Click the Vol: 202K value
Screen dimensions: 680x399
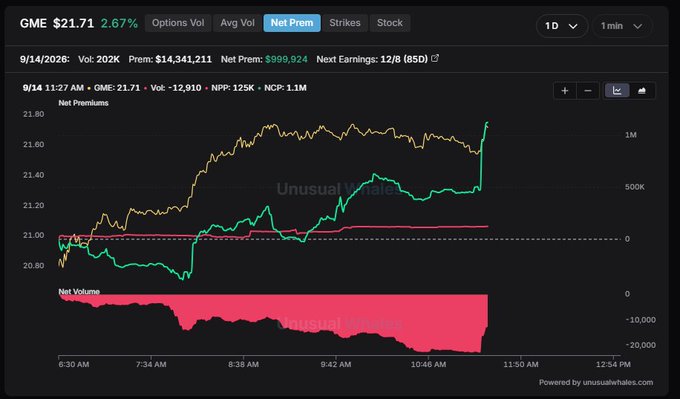pyautogui.click(x=99, y=59)
